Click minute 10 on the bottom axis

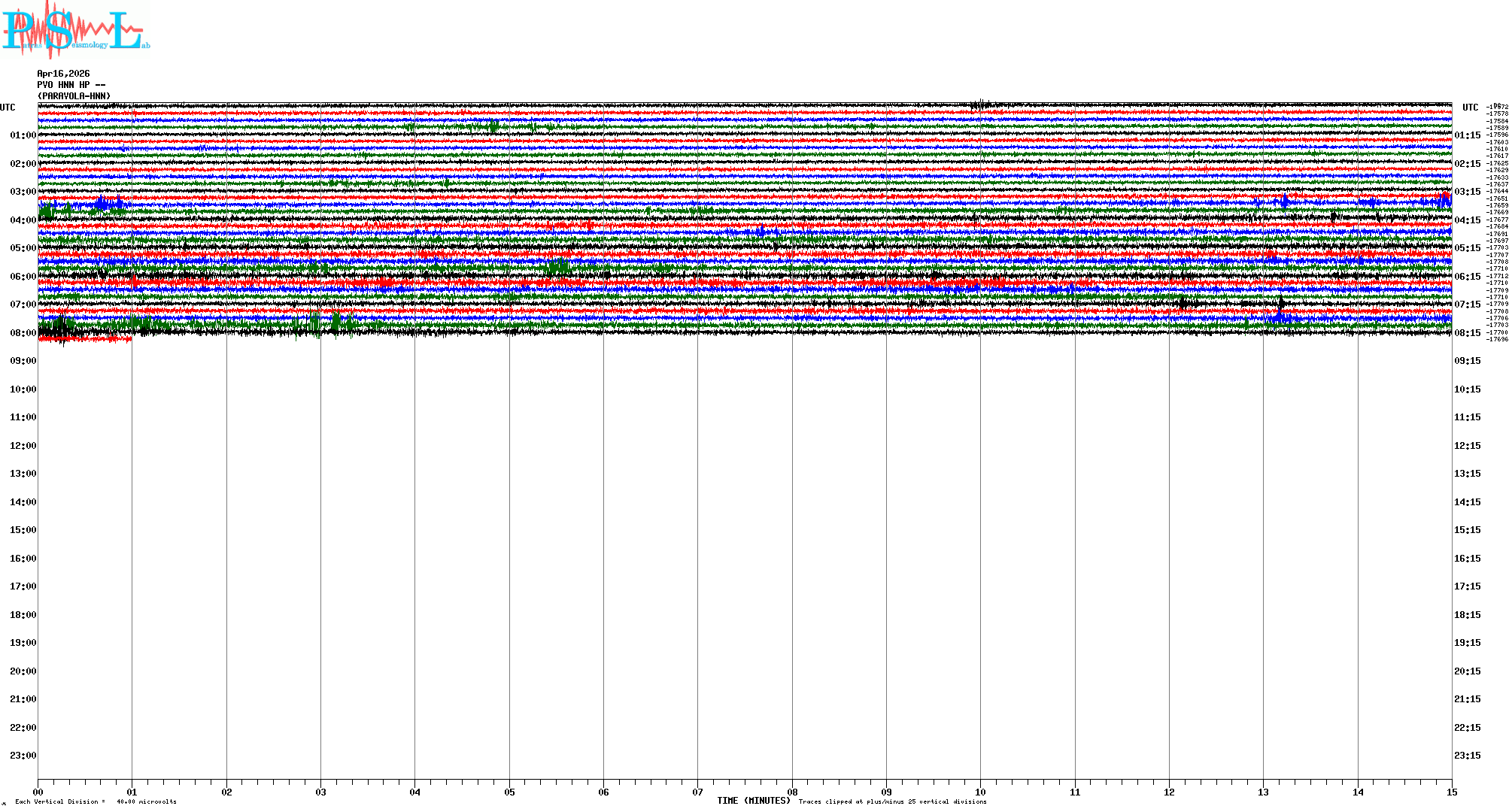click(980, 792)
